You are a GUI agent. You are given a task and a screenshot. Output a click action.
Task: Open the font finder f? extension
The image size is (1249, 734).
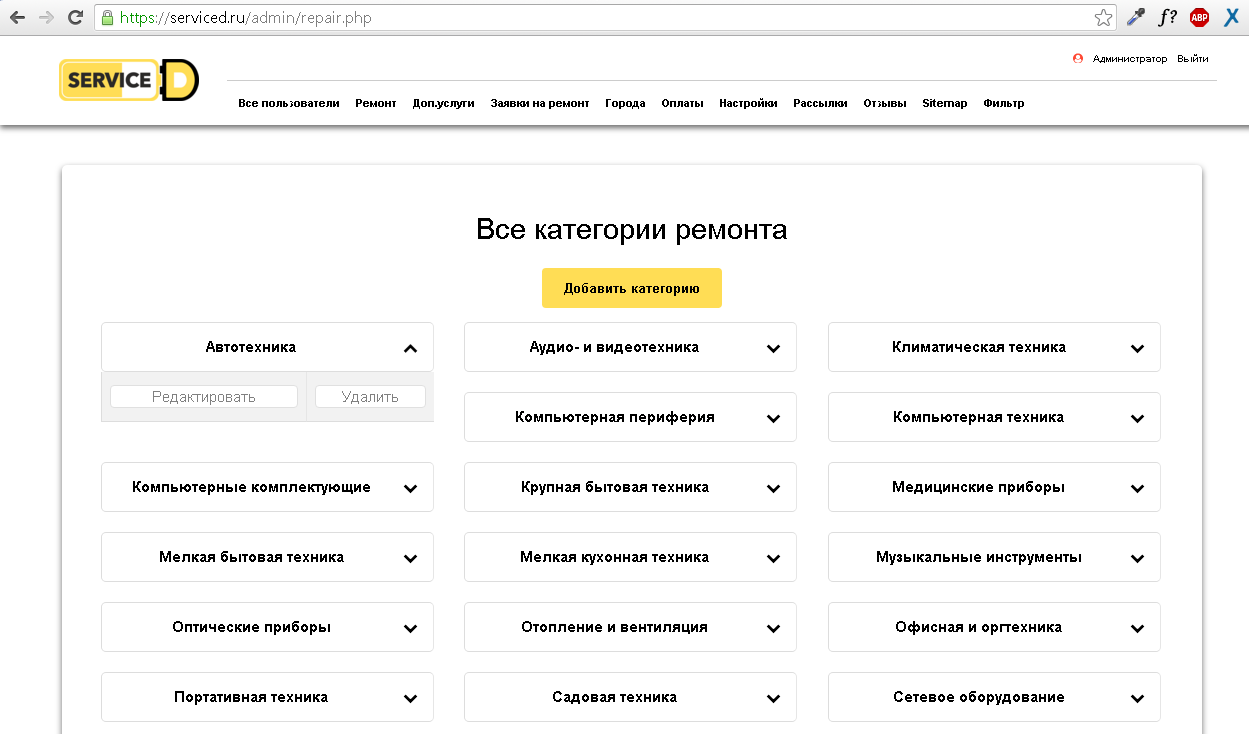point(1167,17)
